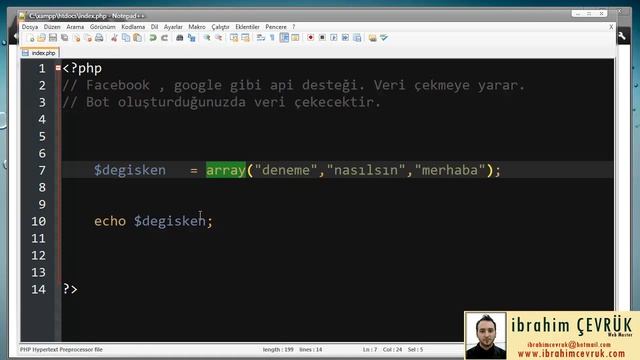Viewport: 640px width, 360px height.
Task: Click "Col : 24" in the status bar
Action: click(x=392, y=349)
